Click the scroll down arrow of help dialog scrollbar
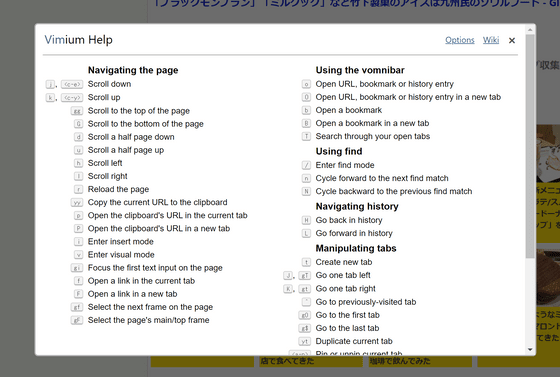The height and width of the screenshot is (377, 560). tap(530, 350)
